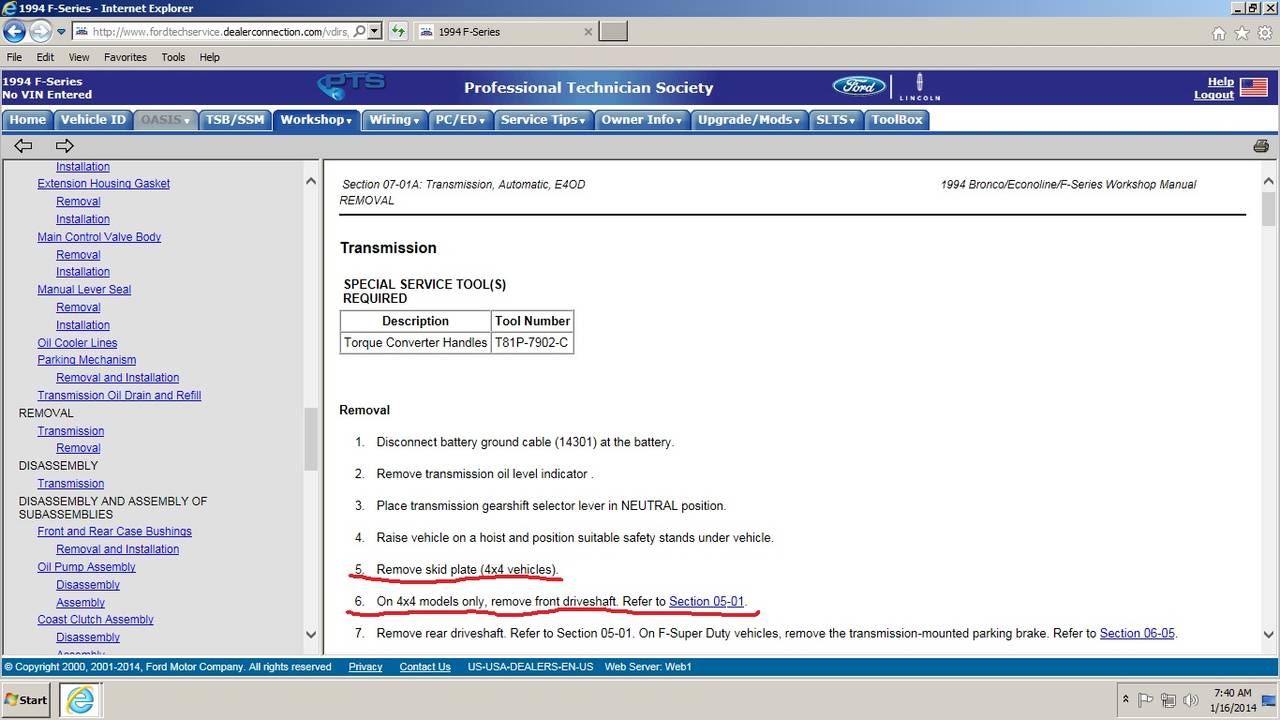1280x720 pixels.
Task: Expand the Owner Info dropdown tab
Action: pos(642,120)
